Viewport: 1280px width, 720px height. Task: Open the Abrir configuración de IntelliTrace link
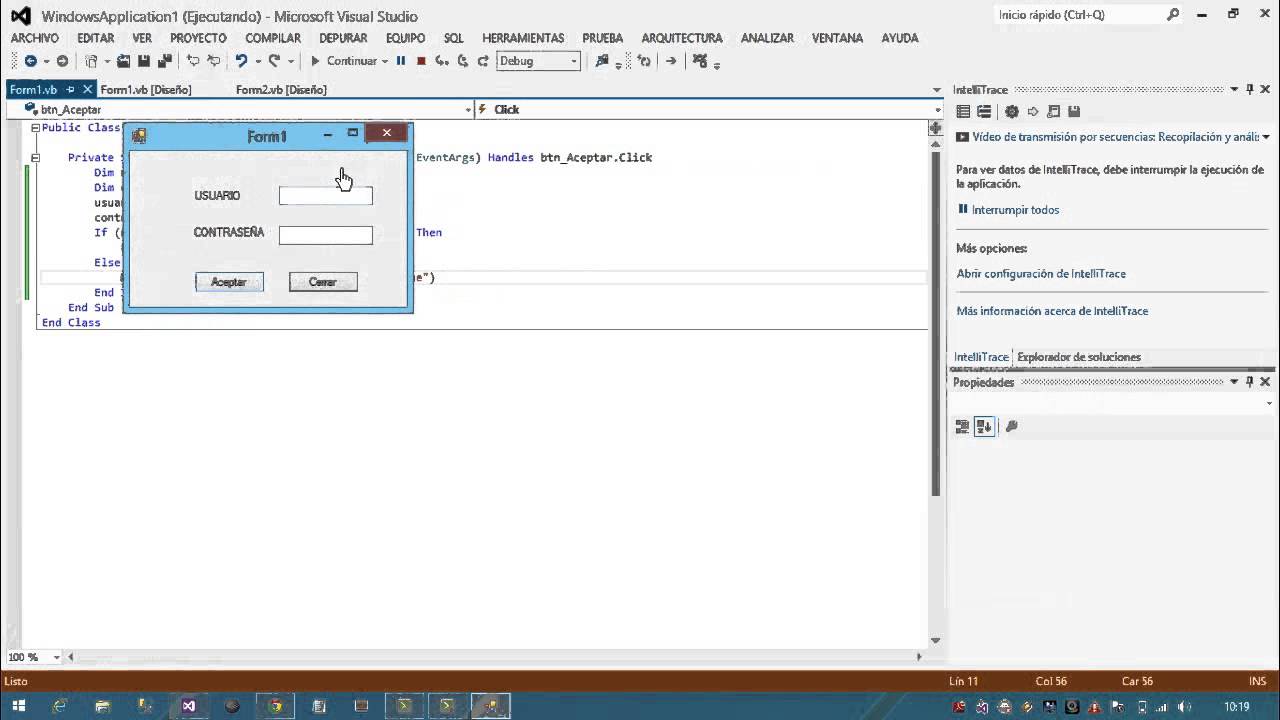pos(1041,274)
